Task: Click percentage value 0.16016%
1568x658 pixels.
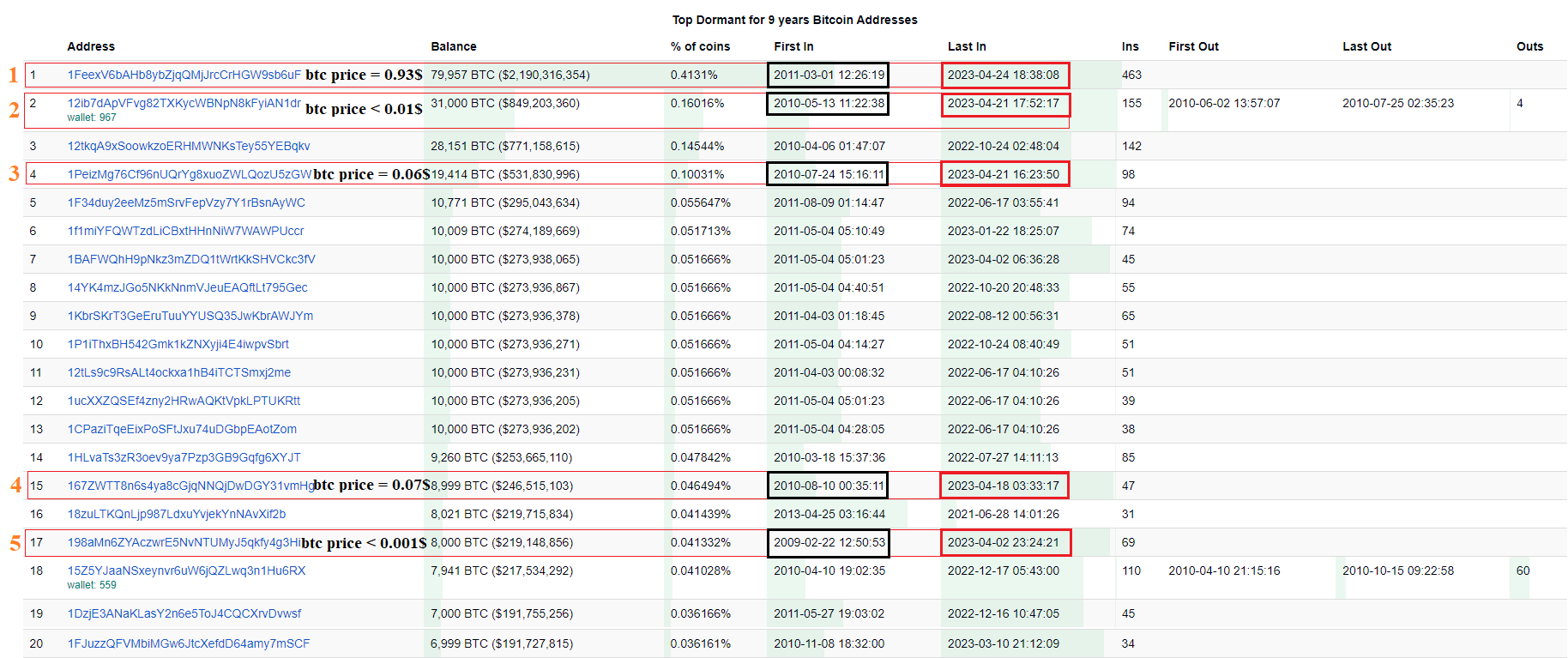Action: 697,103
